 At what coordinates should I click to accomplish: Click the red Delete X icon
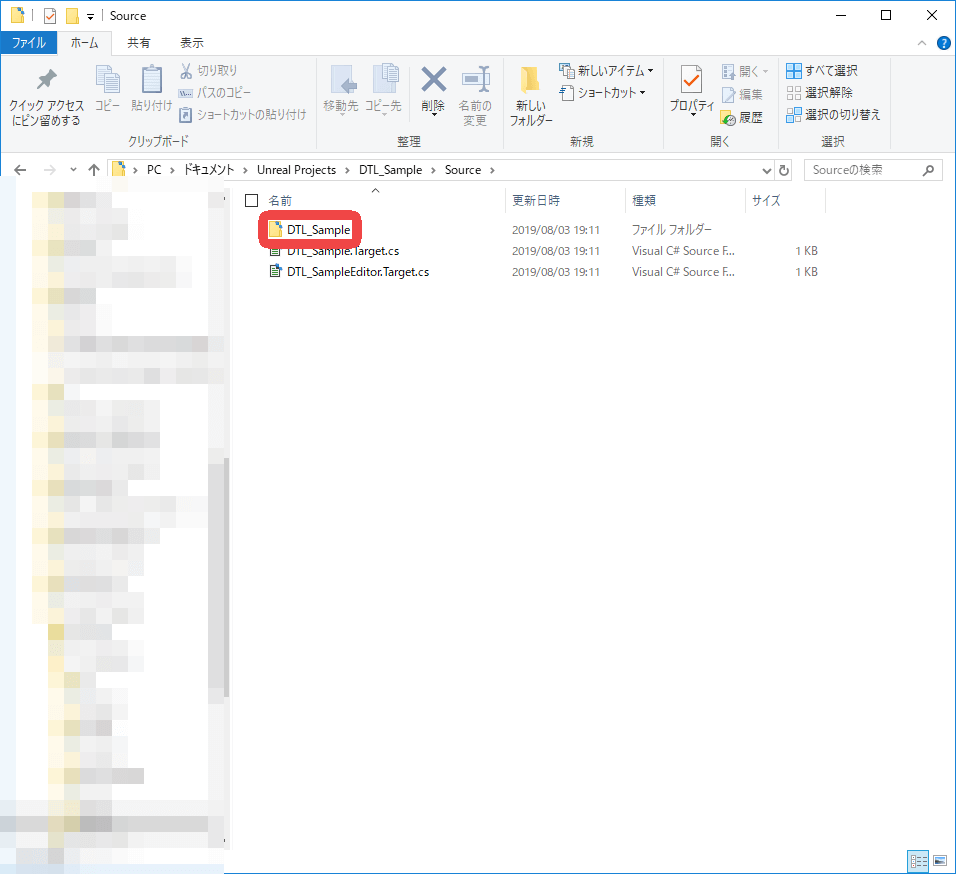point(433,79)
